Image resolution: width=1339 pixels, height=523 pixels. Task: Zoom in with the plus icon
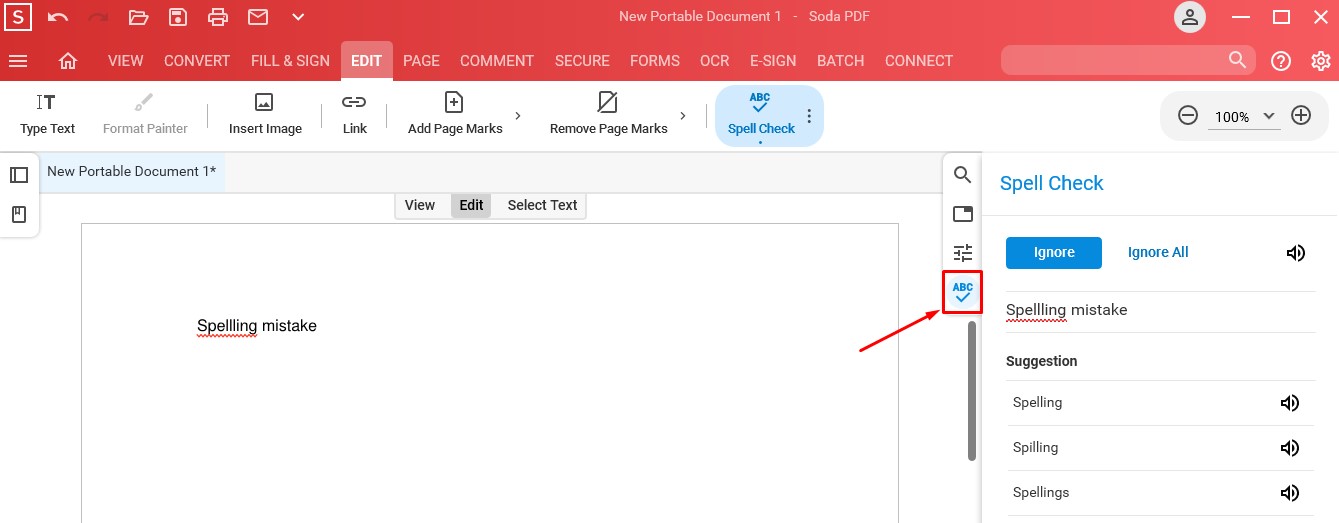(1301, 116)
